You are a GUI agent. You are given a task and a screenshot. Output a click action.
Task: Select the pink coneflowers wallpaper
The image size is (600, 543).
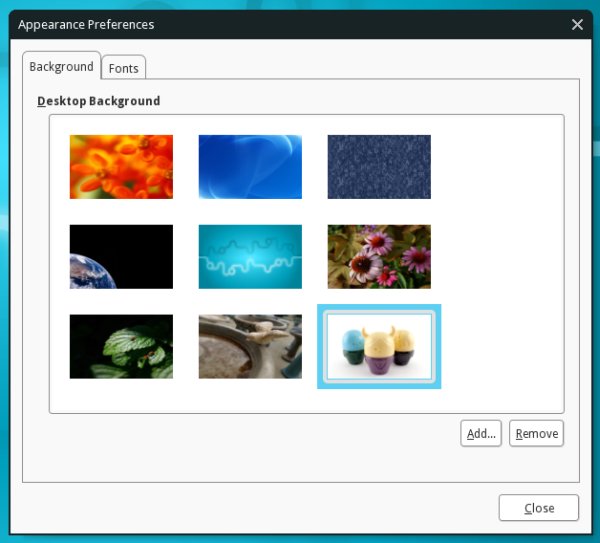[379, 256]
